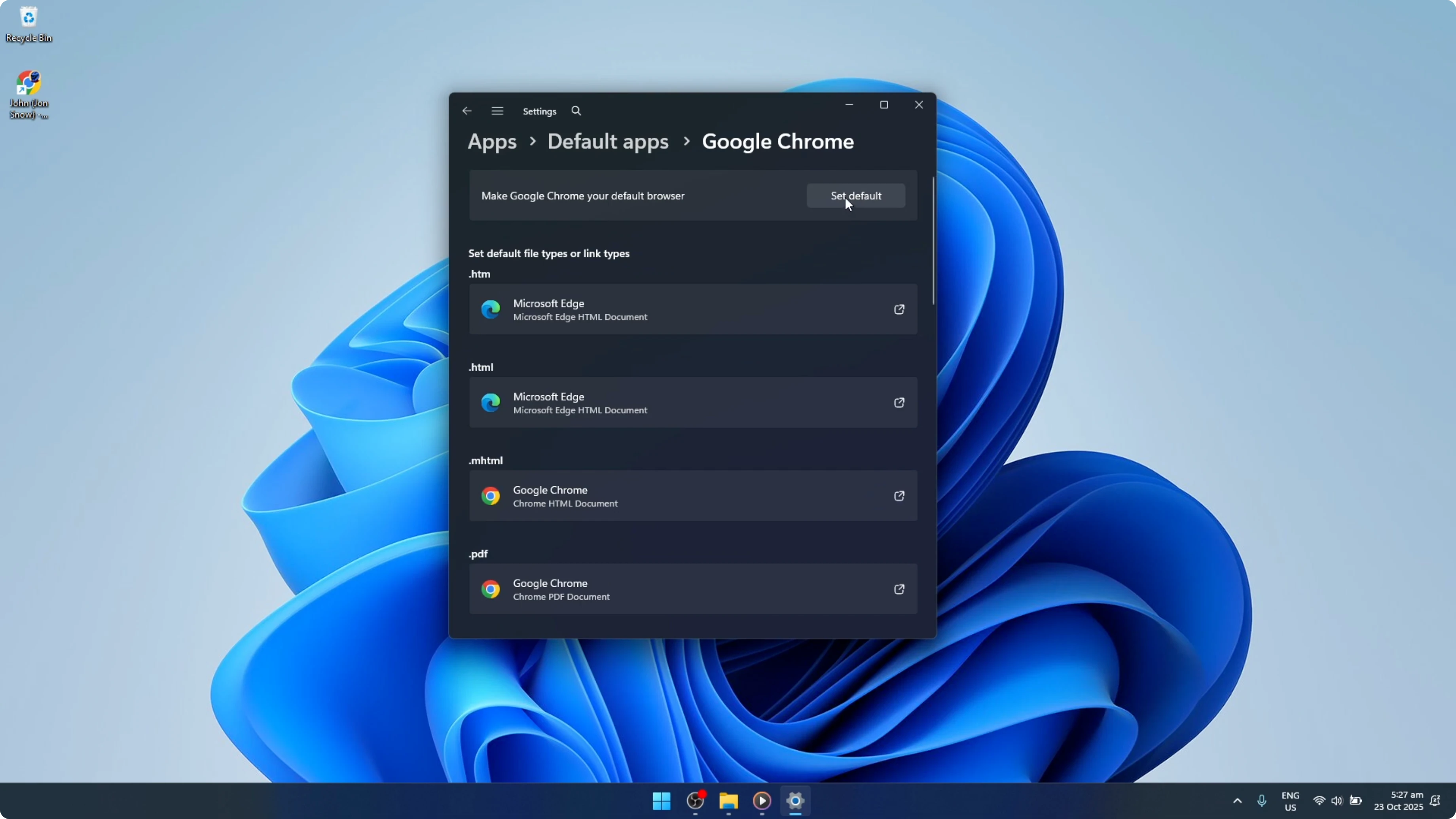Screen dimensions: 1456x819
Task: Click the Edge icon in the .htm row
Action: [x=490, y=309]
